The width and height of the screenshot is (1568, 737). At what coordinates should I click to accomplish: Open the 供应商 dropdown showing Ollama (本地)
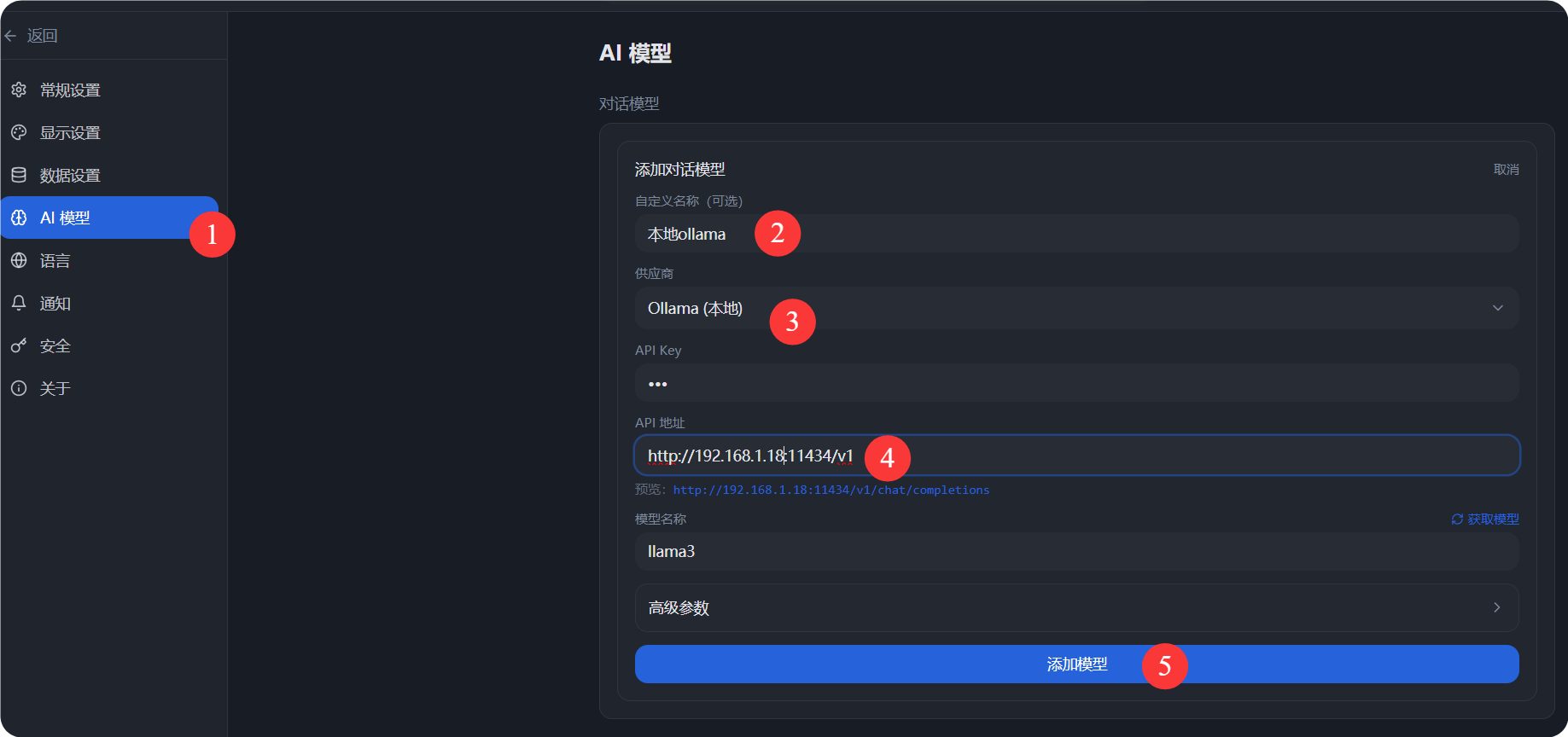(x=1076, y=308)
